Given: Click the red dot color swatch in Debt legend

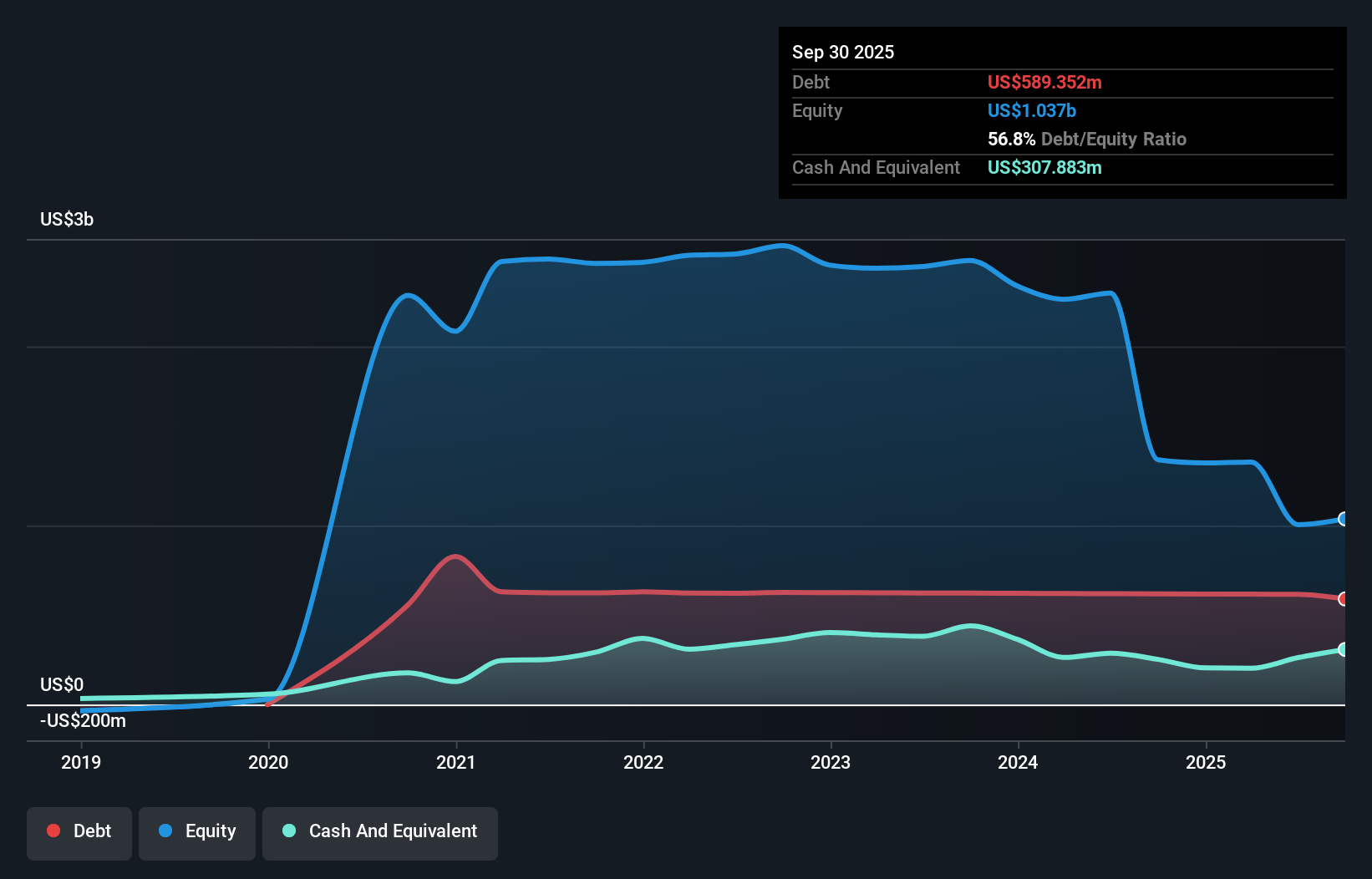Looking at the screenshot, I should tap(52, 831).
